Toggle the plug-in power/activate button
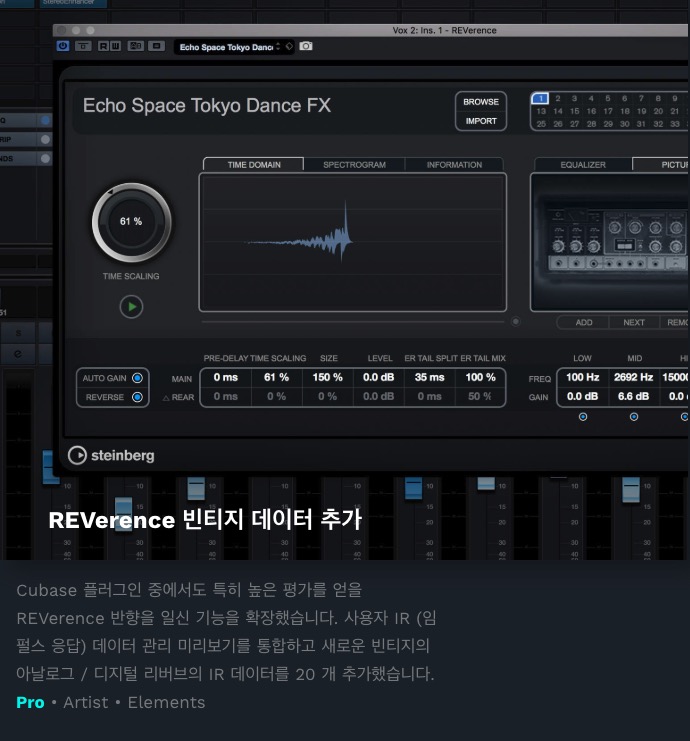Image resolution: width=690 pixels, height=741 pixels. [63, 46]
